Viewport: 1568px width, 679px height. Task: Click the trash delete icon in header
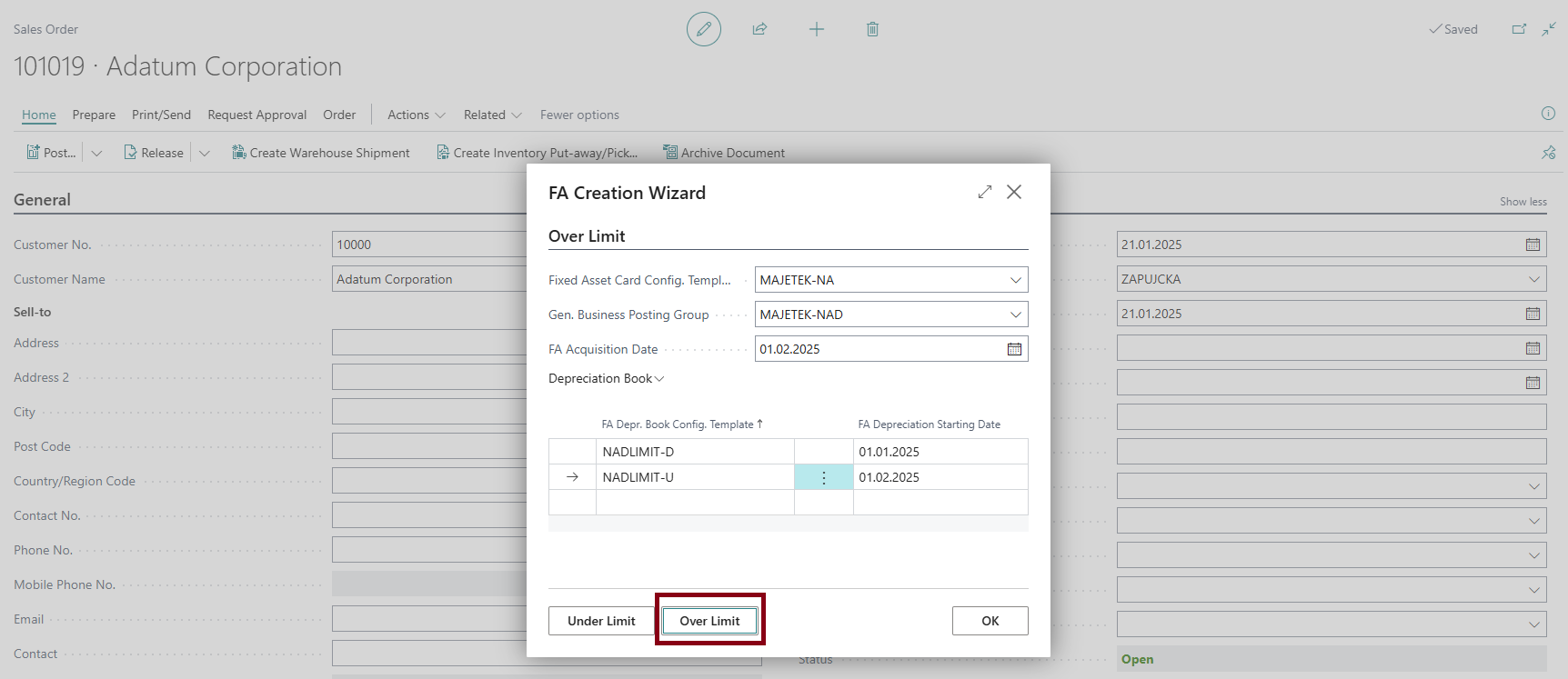872,29
